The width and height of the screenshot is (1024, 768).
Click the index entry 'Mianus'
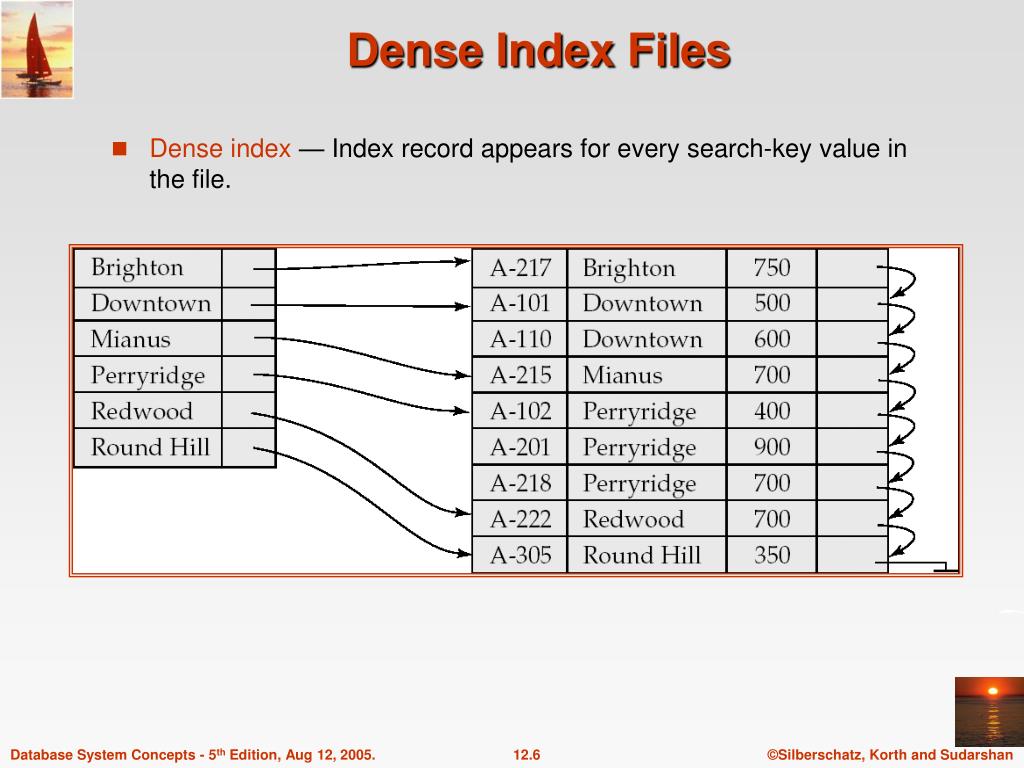[131, 339]
